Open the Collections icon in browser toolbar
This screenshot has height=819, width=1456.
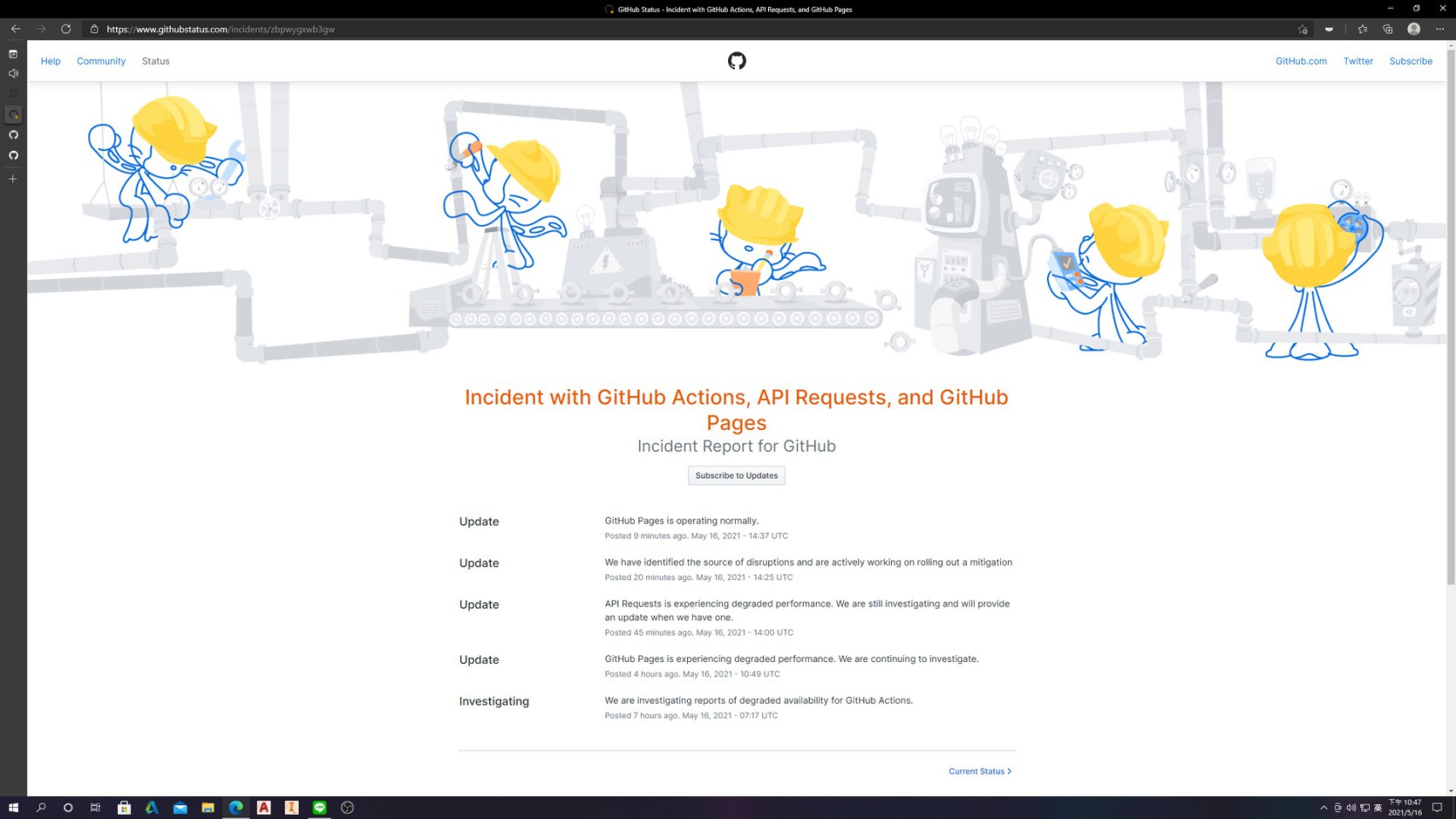1388,29
